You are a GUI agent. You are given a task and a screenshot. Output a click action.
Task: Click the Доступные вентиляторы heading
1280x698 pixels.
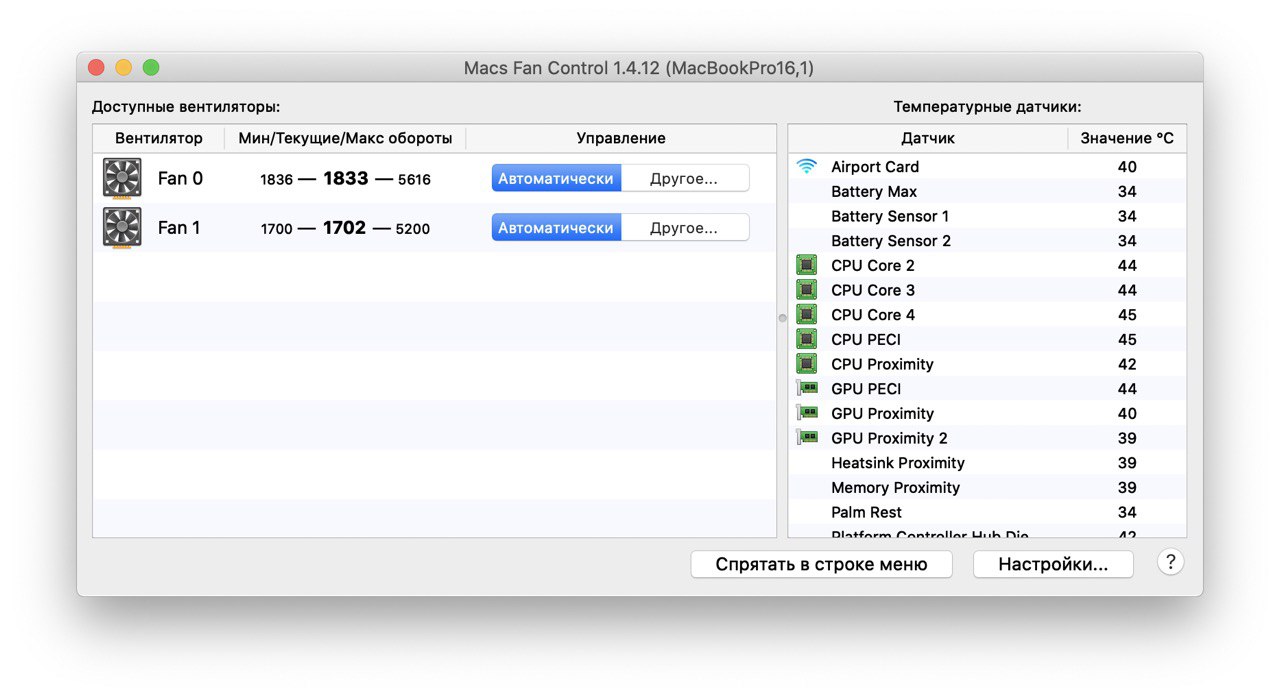[x=186, y=106]
